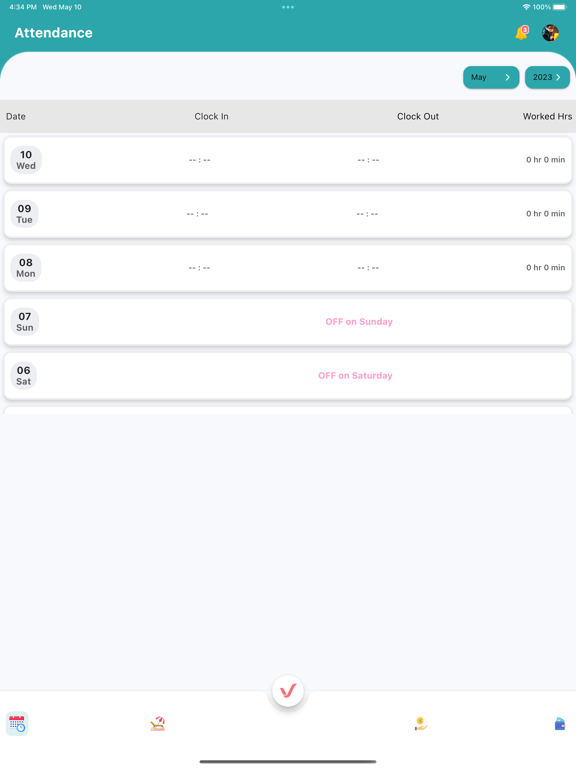The width and height of the screenshot is (576, 768).
Task: Expand the May month dropdown
Action: point(491,77)
